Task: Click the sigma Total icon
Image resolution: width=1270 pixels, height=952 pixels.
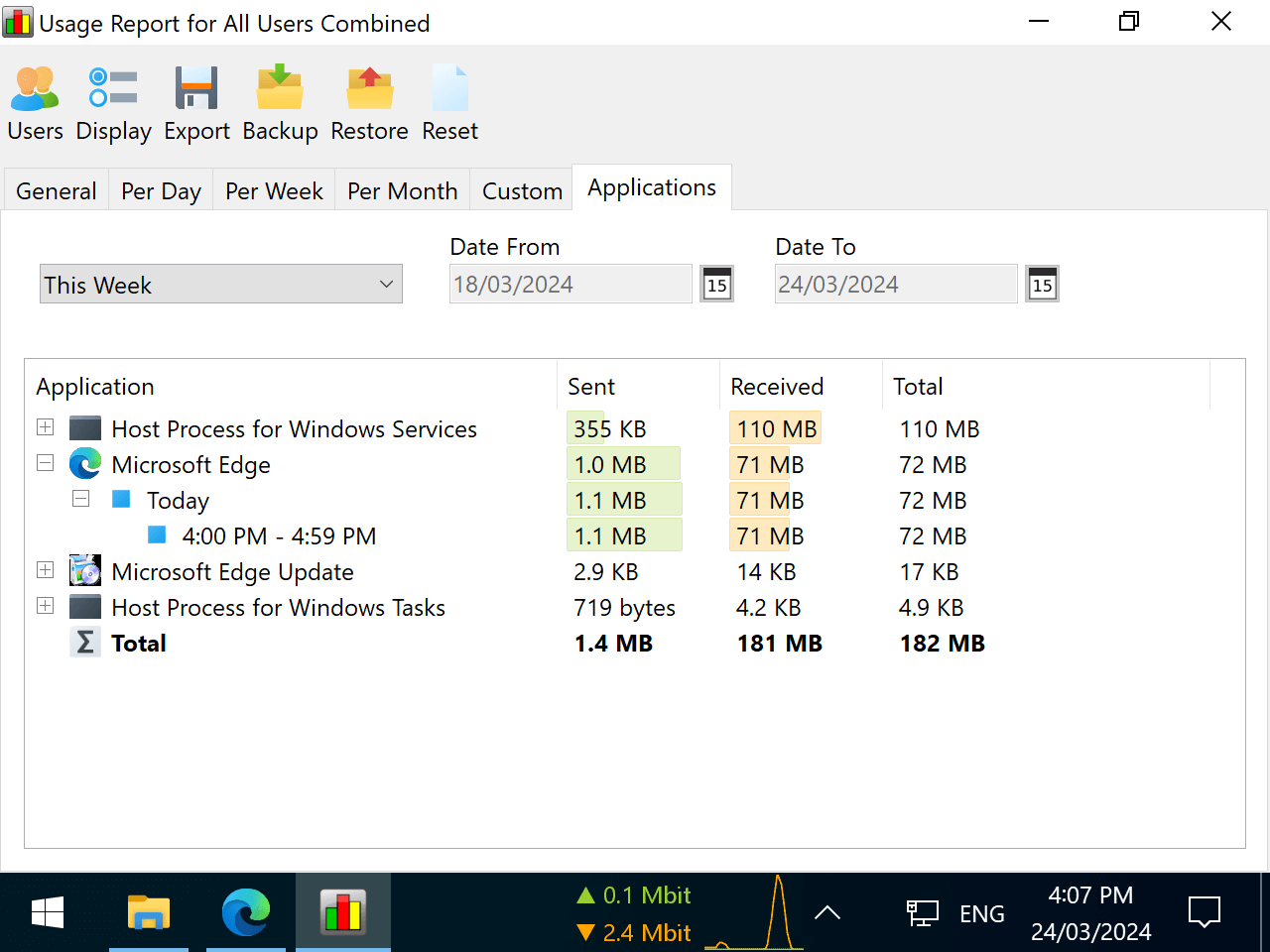Action: click(x=85, y=643)
